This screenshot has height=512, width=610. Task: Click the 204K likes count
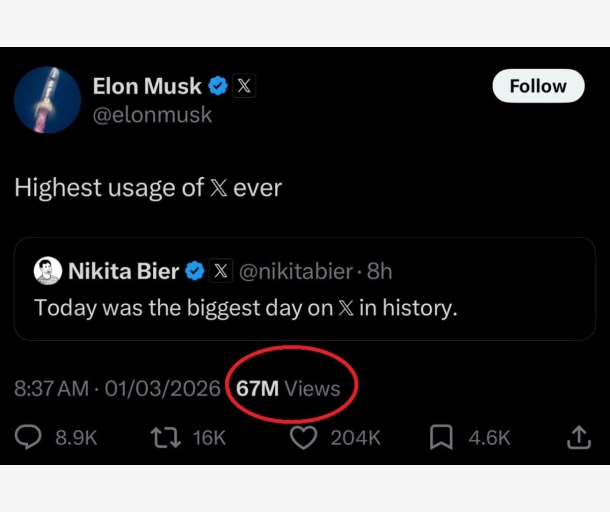click(x=355, y=437)
